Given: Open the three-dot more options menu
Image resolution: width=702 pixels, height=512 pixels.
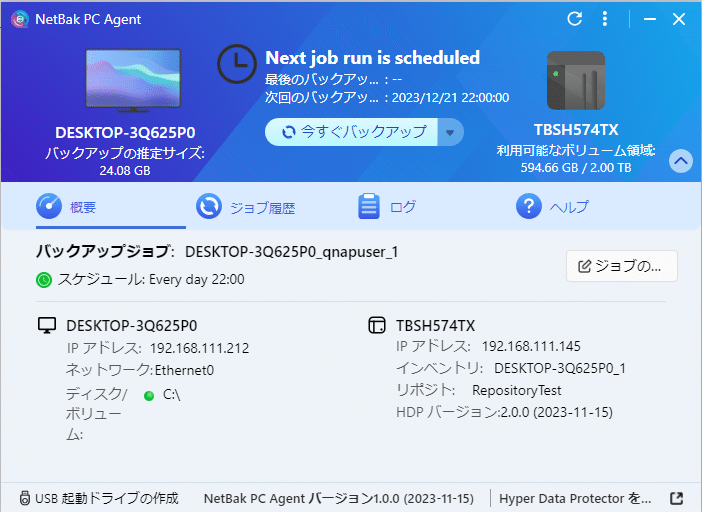Looking at the screenshot, I should pyautogui.click(x=605, y=19).
